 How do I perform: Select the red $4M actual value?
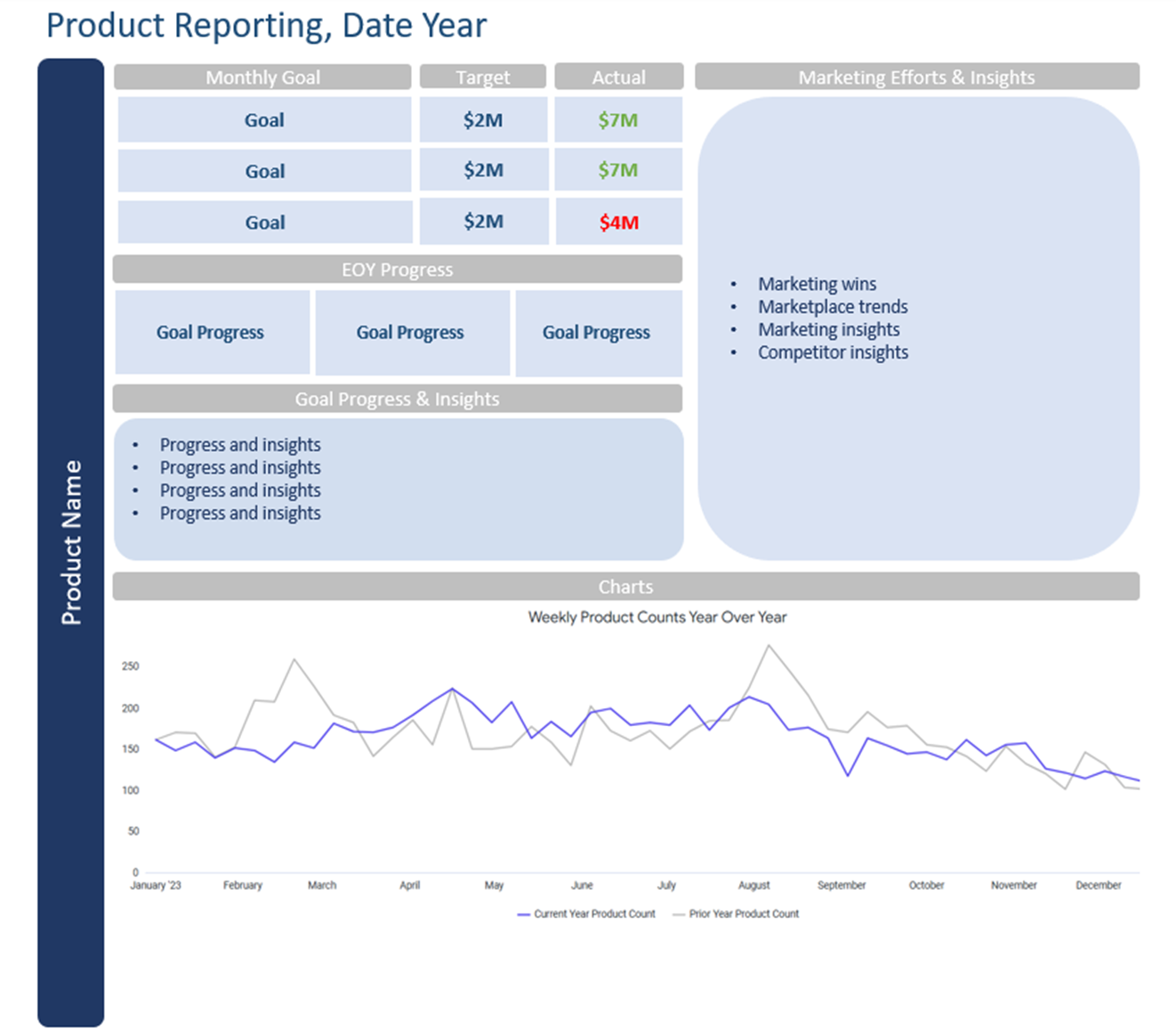[618, 222]
